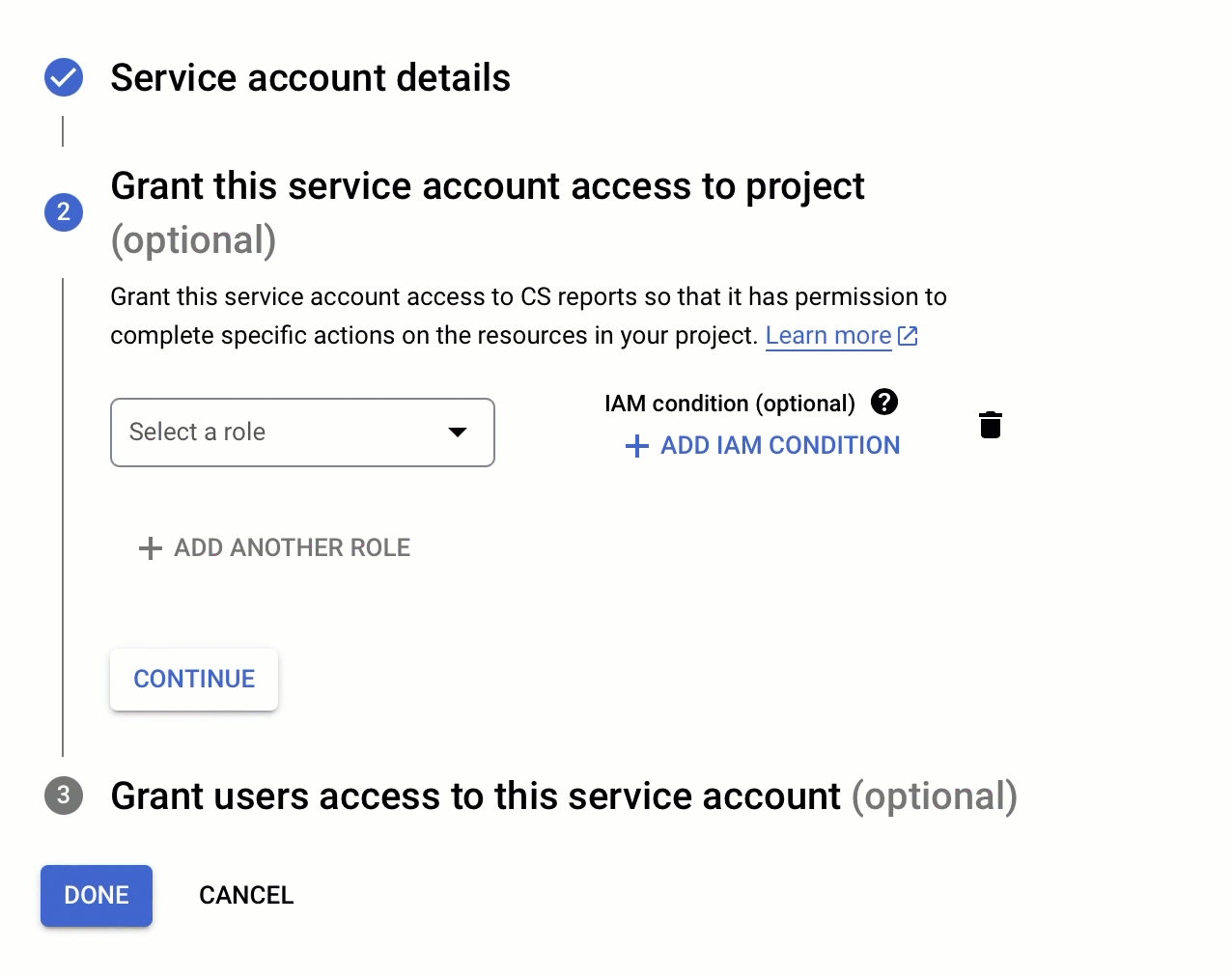Image resolution: width=1232 pixels, height=977 pixels.
Task: Delete the role row with trash icon
Action: click(x=990, y=425)
